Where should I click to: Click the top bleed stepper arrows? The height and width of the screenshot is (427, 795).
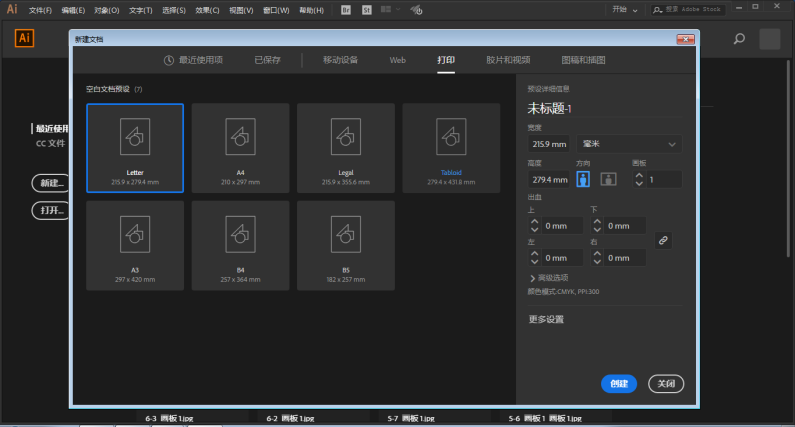(x=534, y=226)
